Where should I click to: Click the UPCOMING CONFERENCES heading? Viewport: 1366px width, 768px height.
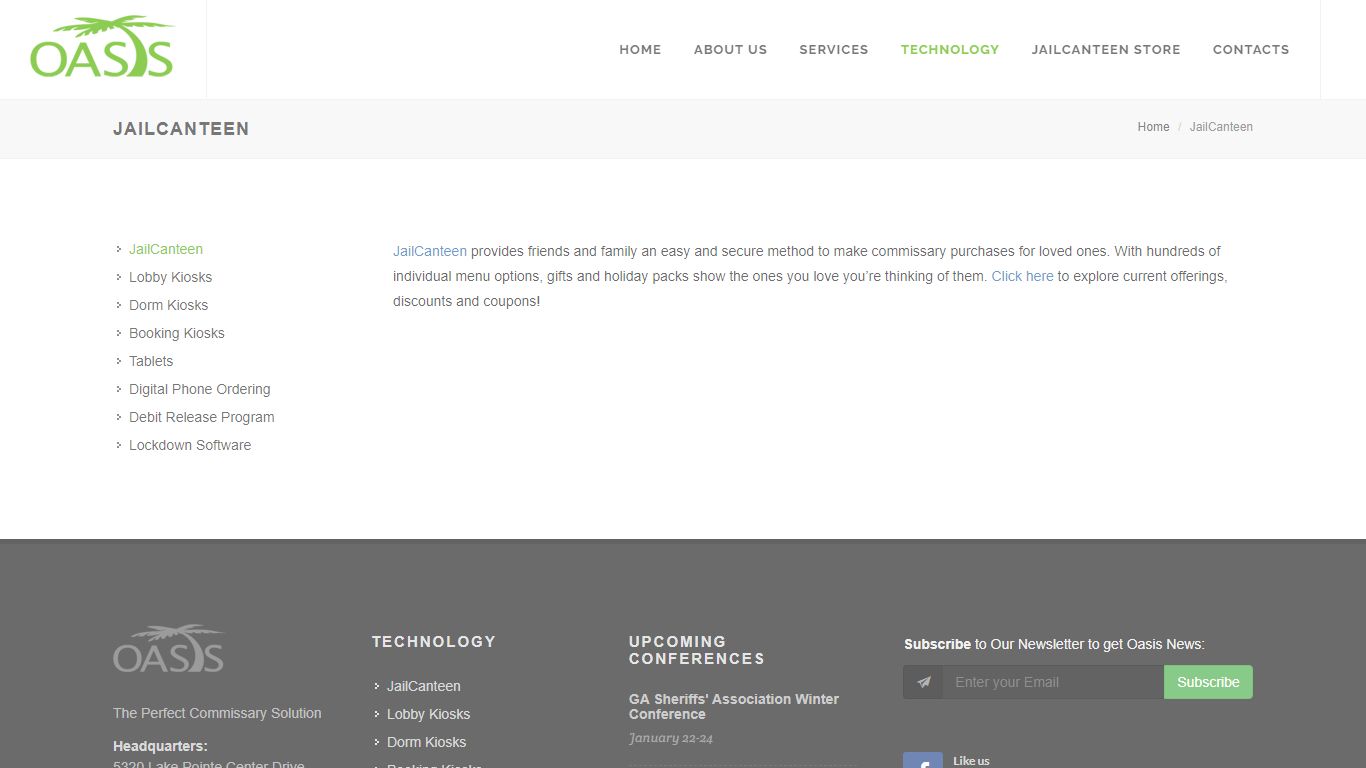[697, 650]
